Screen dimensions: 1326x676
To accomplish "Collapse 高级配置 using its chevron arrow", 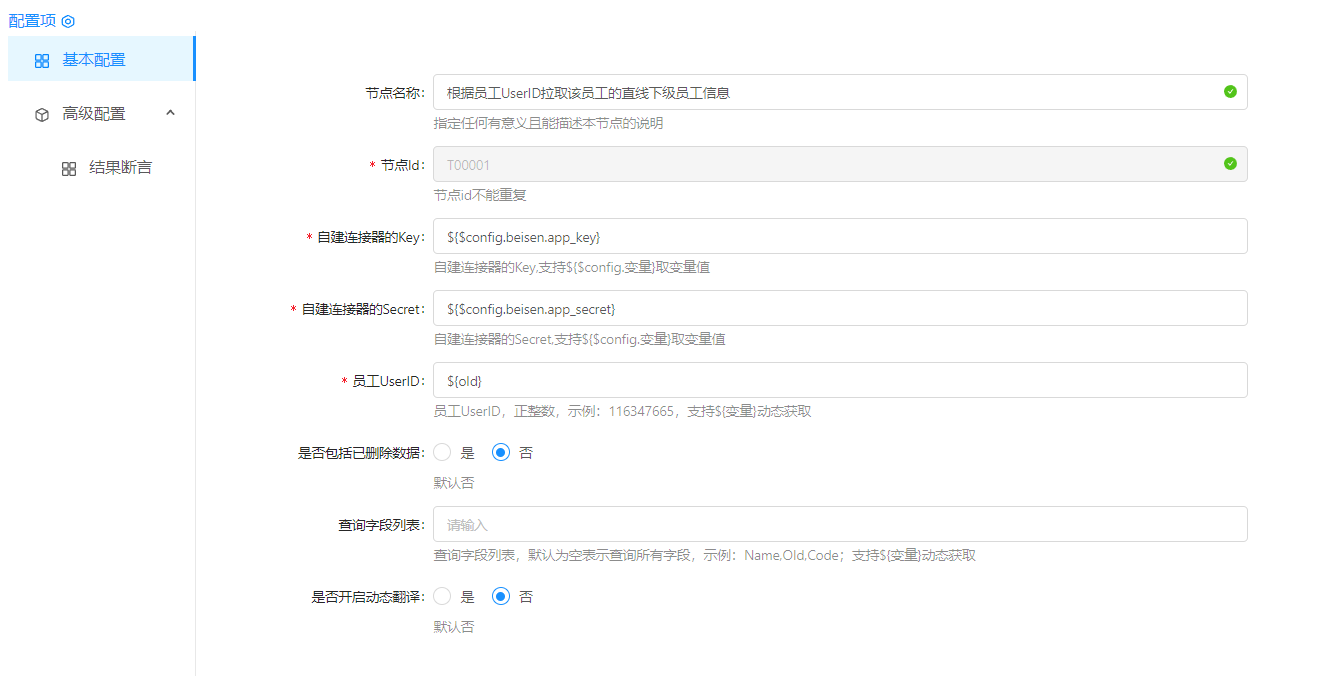I will point(170,114).
